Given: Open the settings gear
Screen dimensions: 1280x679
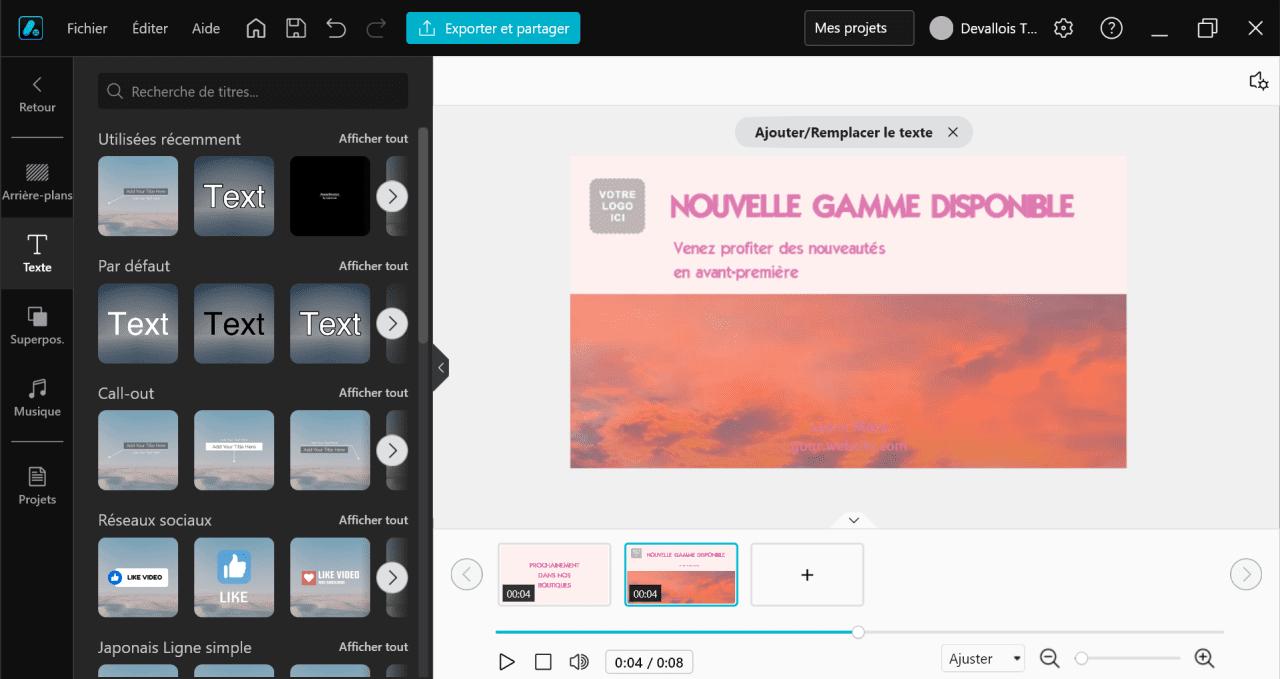Looking at the screenshot, I should (x=1064, y=28).
